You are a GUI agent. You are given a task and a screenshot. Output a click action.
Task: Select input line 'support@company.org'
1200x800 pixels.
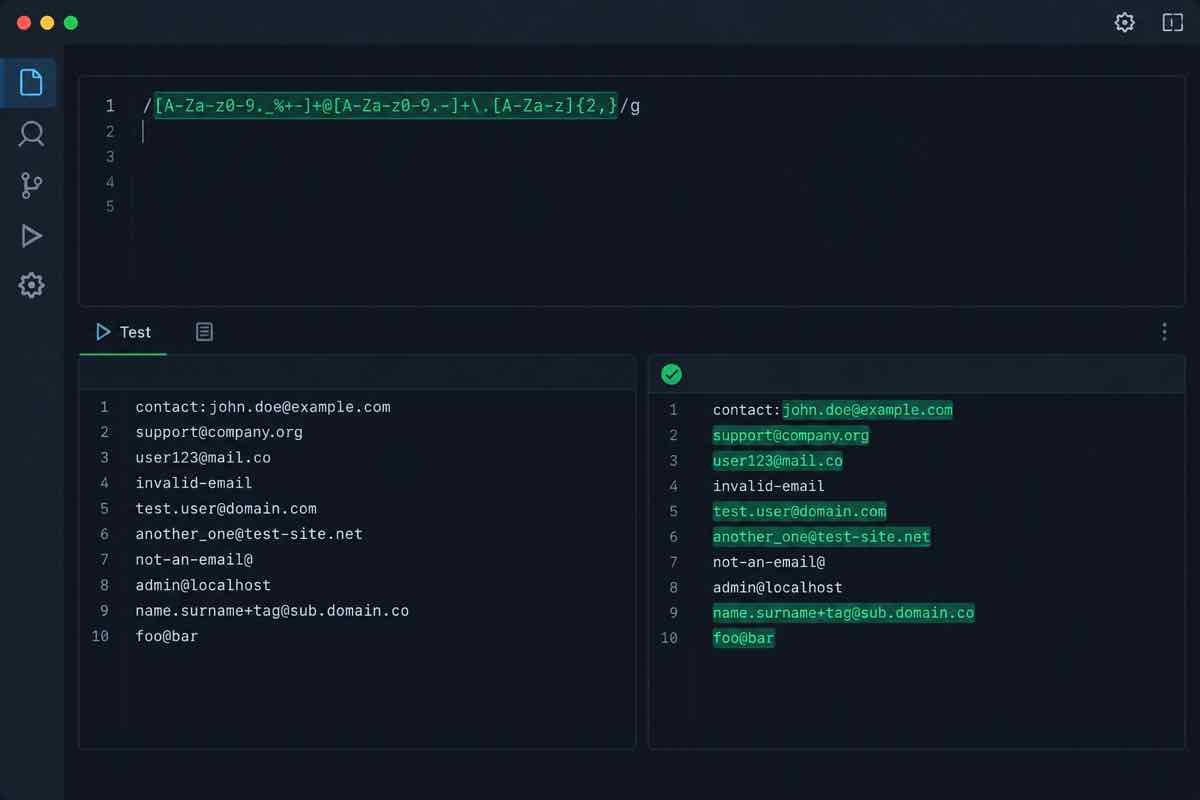(219, 432)
